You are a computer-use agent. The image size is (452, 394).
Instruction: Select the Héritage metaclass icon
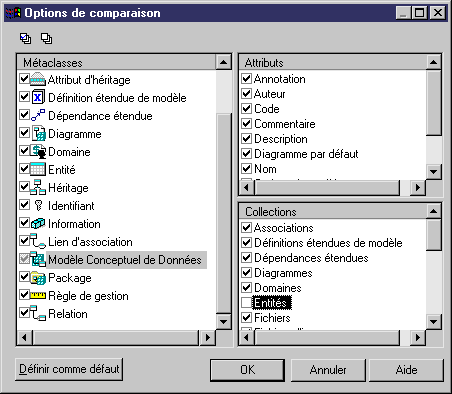[x=38, y=187]
